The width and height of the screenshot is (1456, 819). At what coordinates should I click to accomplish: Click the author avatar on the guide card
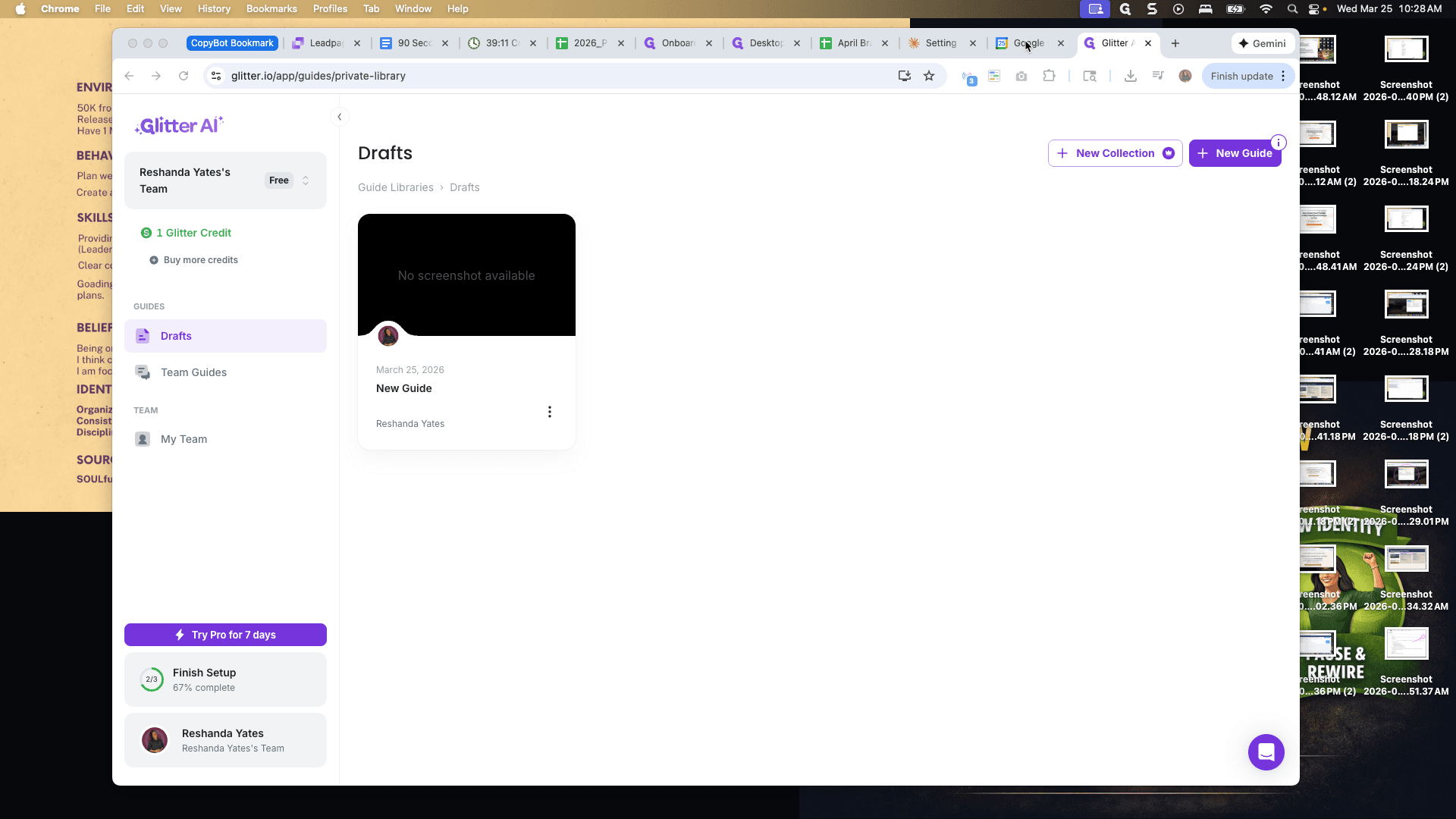pos(388,336)
